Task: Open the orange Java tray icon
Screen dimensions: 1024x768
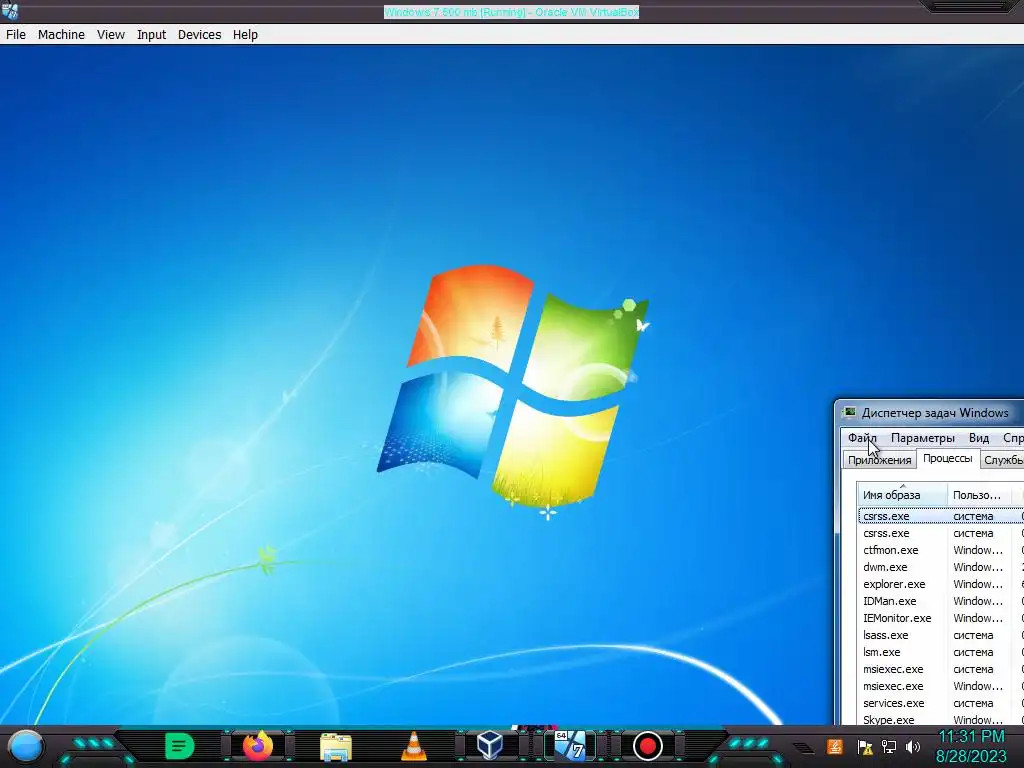Action: [x=835, y=747]
